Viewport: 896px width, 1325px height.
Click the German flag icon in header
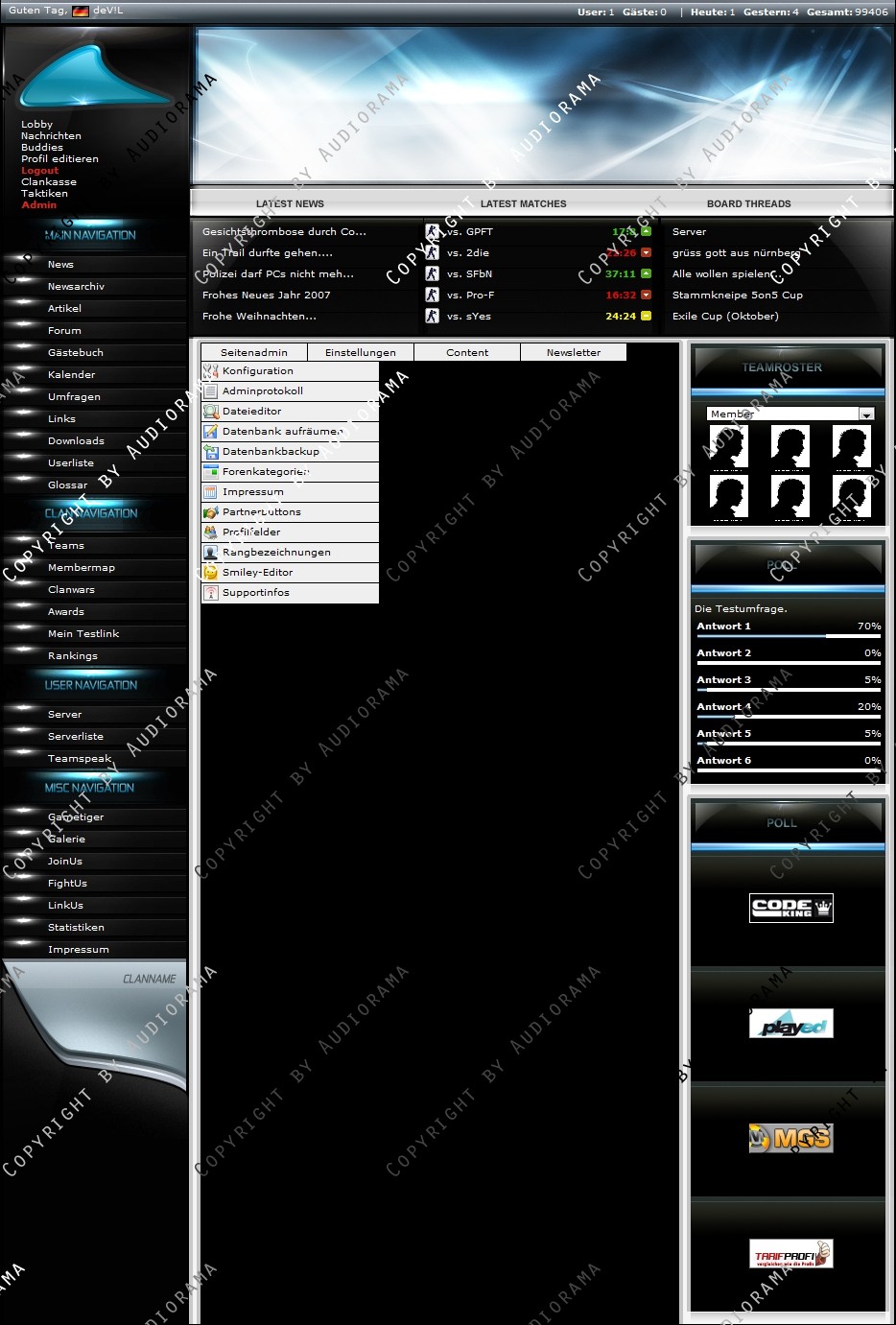81,12
